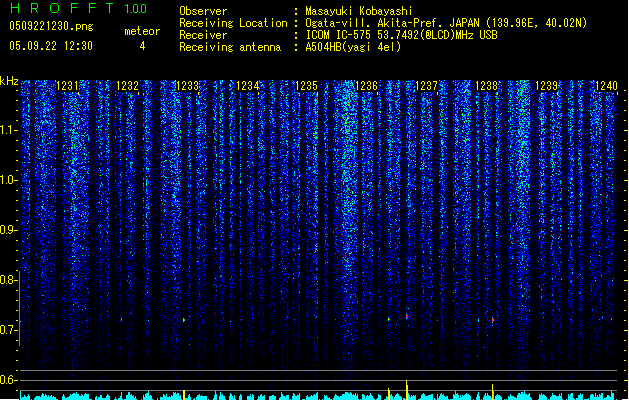Screen dimensions: 629x400
Task: Click the 0.7 kHz axis tick label
Action: (x=8, y=330)
